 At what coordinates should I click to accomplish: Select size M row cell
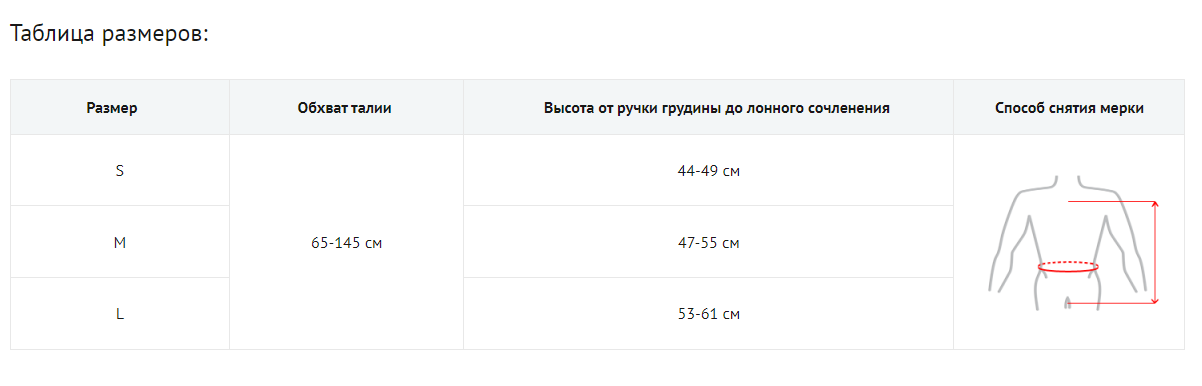click(x=120, y=242)
